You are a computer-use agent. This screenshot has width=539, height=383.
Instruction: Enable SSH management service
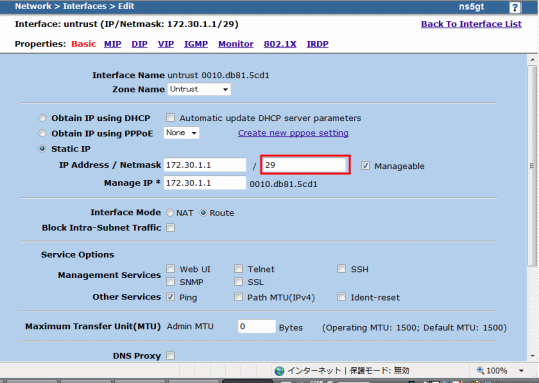click(341, 269)
